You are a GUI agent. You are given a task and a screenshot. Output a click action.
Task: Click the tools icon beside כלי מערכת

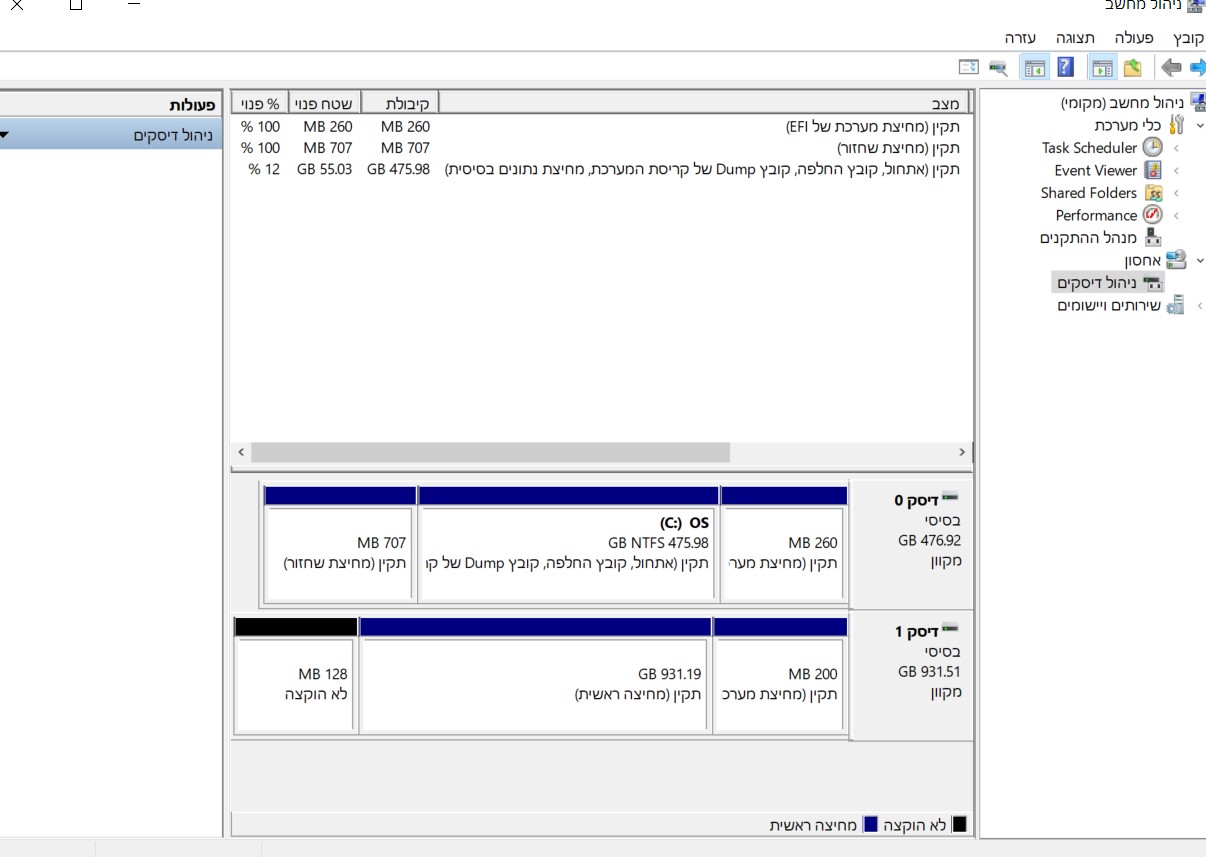point(1176,125)
